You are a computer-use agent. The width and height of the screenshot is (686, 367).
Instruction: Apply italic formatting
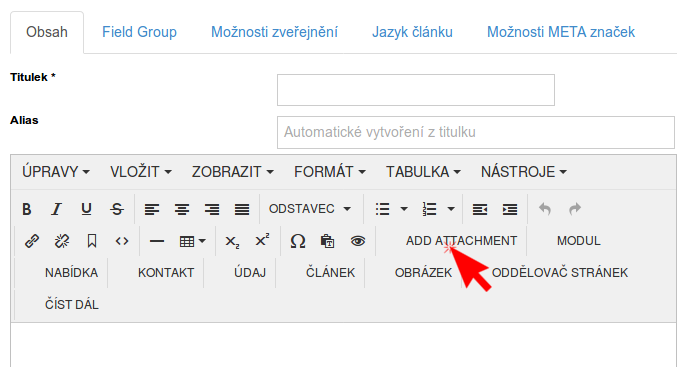coord(56,209)
